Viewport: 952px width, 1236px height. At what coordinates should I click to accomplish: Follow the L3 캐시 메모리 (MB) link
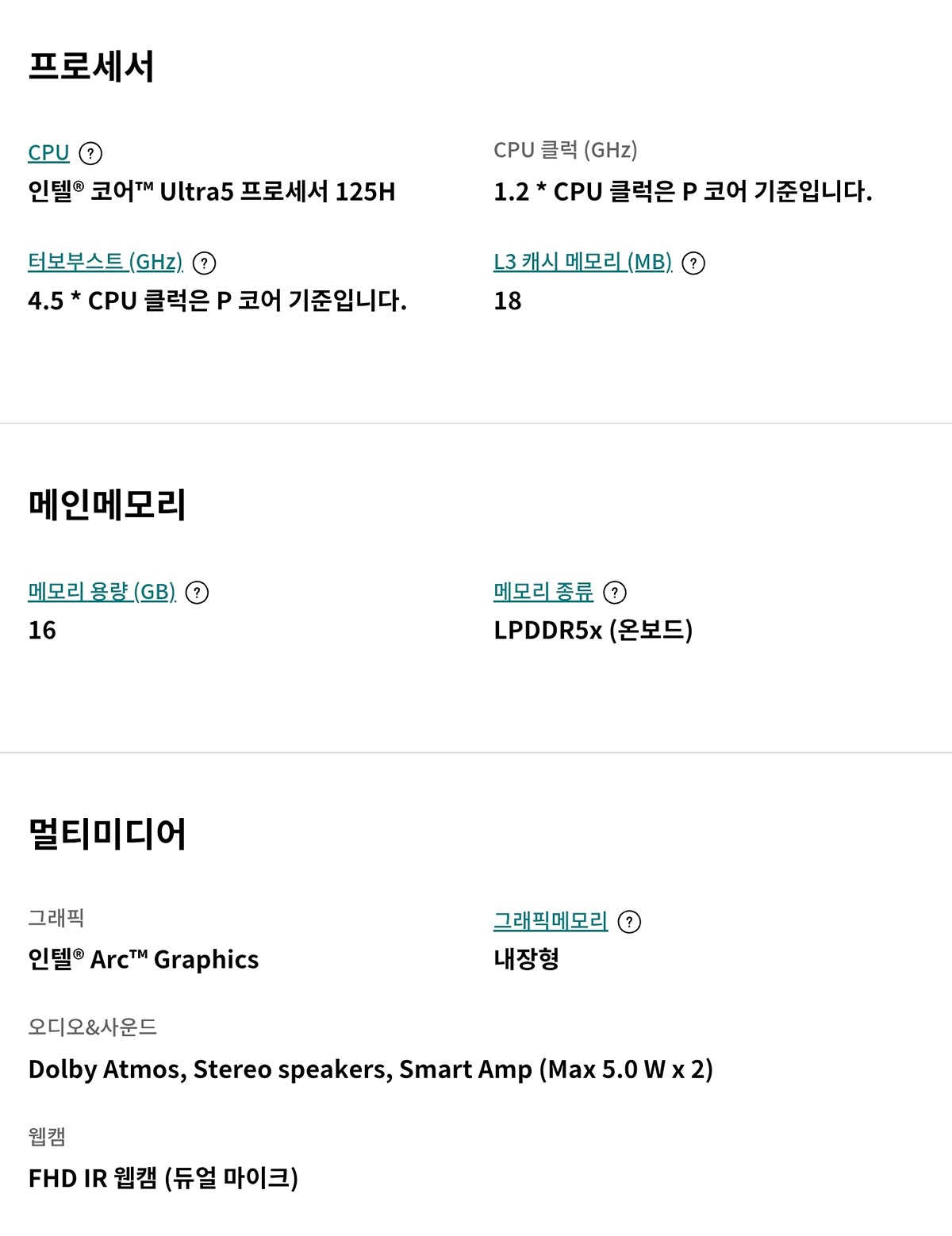tap(582, 262)
